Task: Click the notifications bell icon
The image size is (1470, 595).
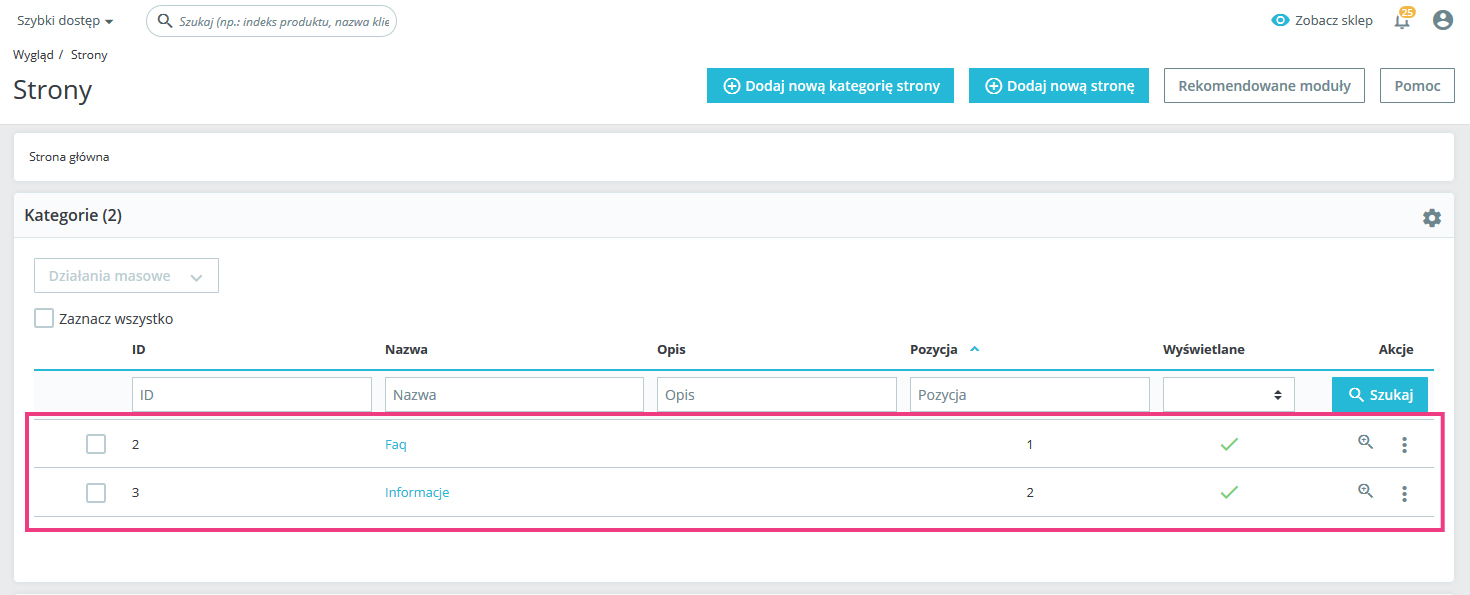Action: pos(1402,21)
